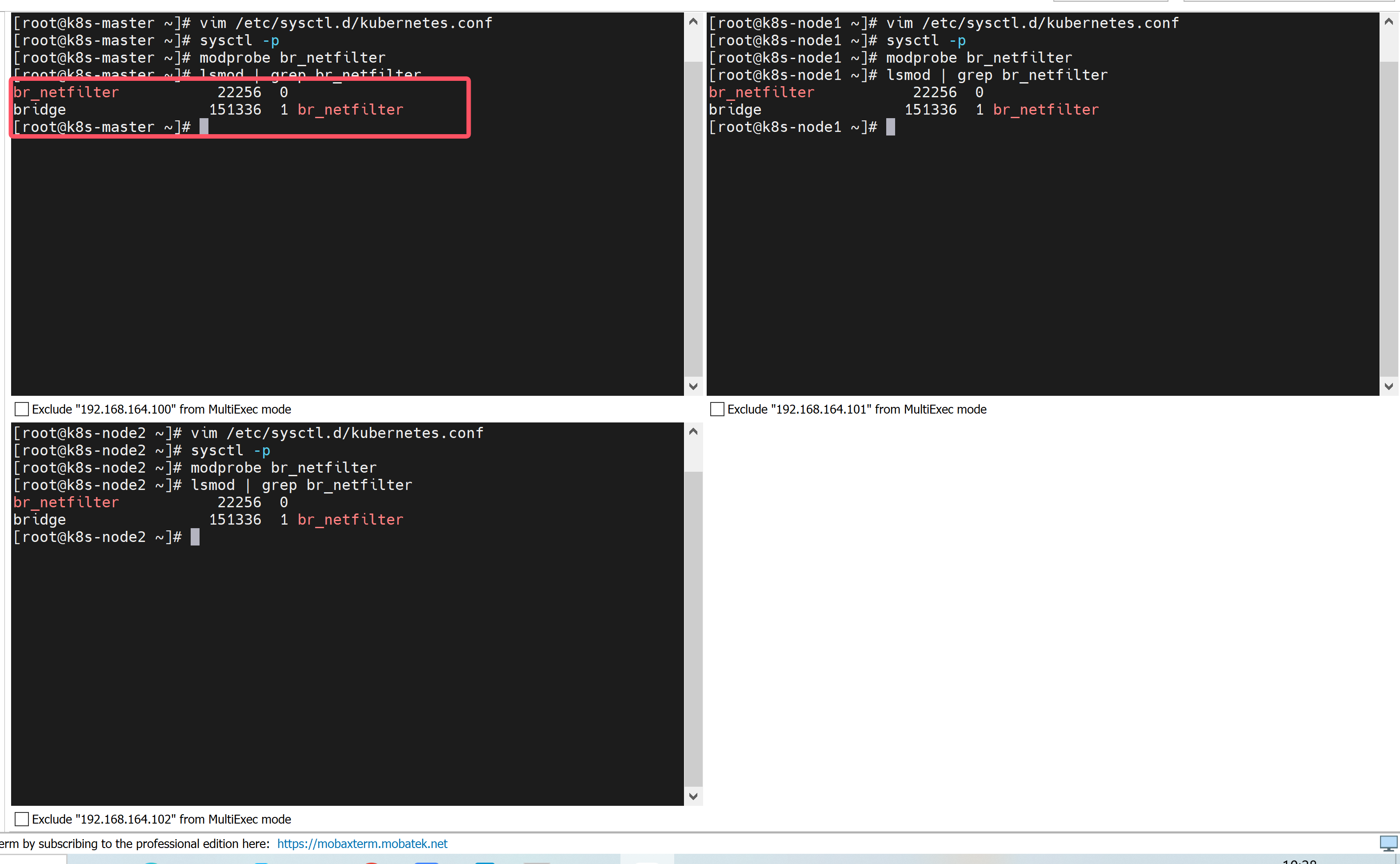The width and height of the screenshot is (1400, 864).
Task: Focus the k8s-master terminal pane
Action: [x=343, y=257]
